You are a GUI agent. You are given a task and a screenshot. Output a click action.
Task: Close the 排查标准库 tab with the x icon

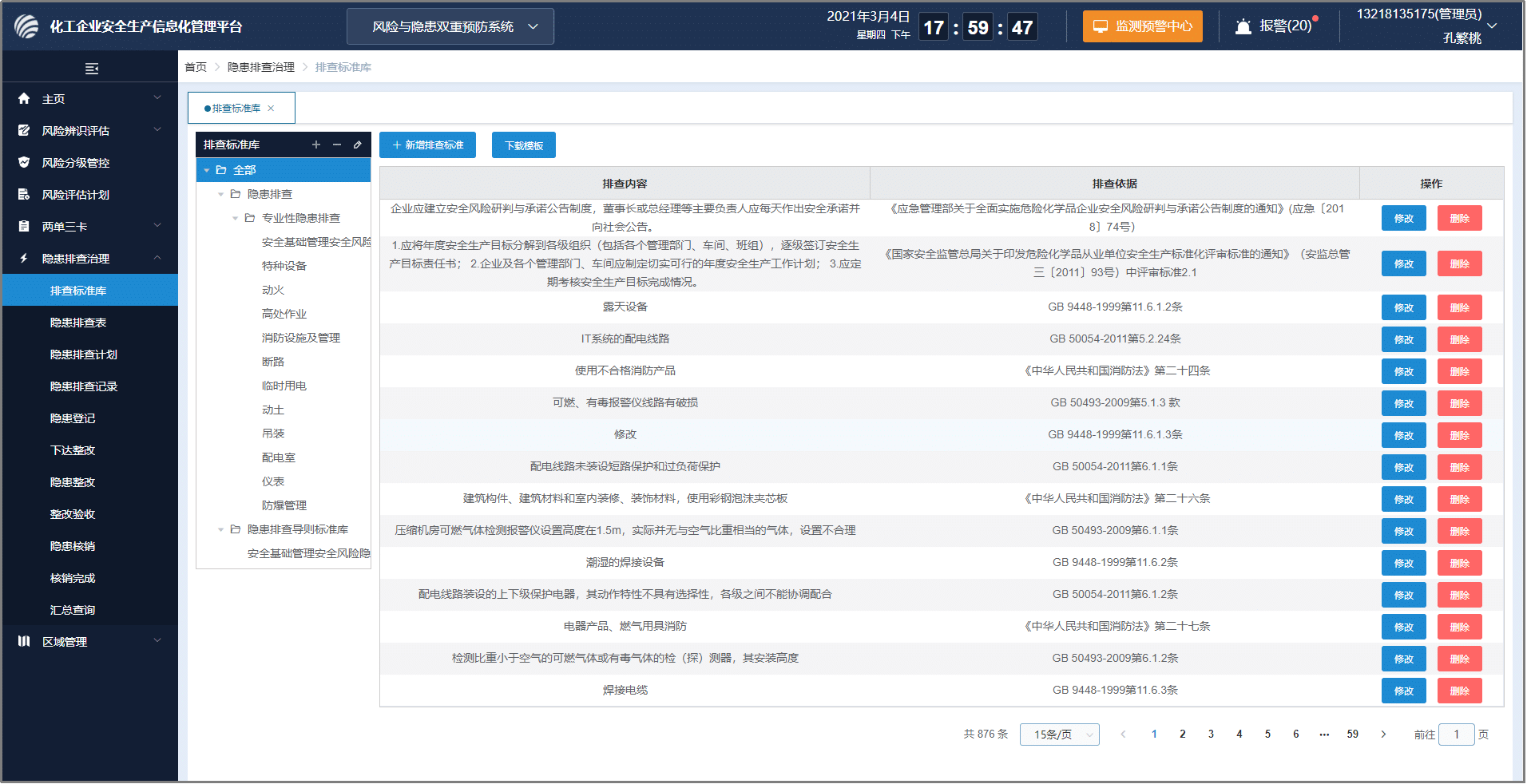point(271,109)
